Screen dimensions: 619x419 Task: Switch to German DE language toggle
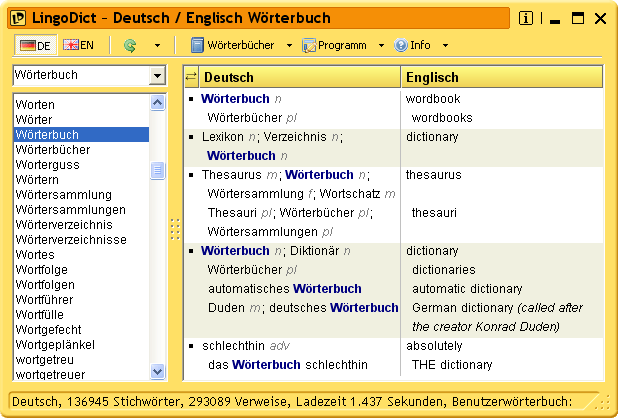(x=36, y=45)
